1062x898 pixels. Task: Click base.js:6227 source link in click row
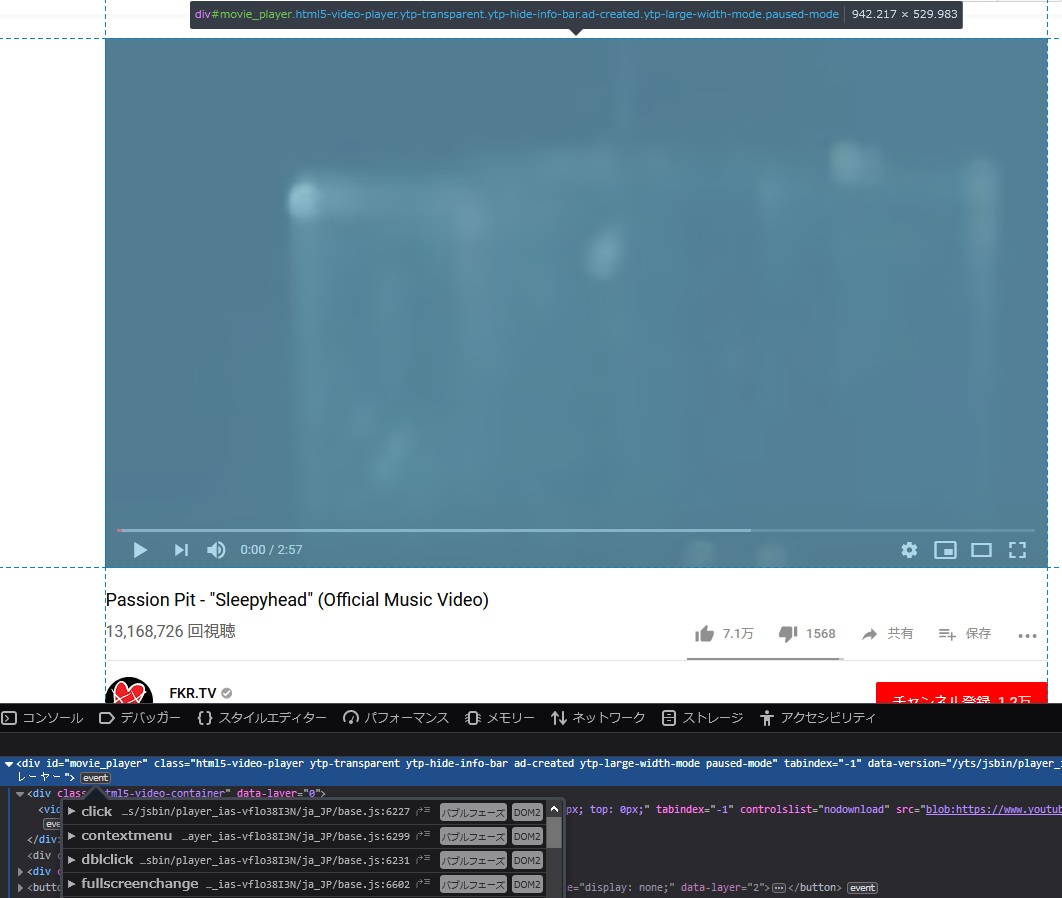point(266,811)
